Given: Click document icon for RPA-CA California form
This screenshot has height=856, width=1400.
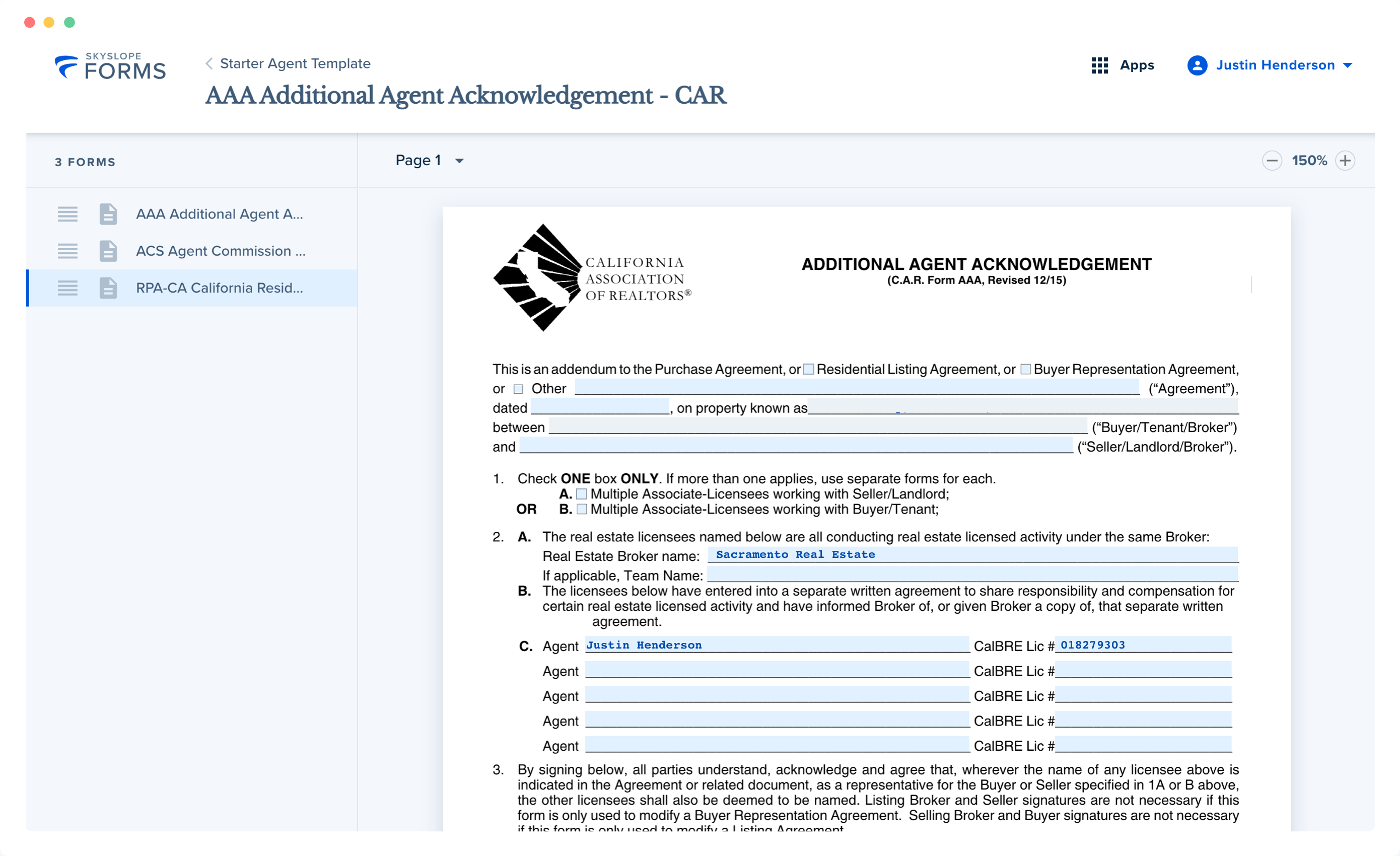Looking at the screenshot, I should [108, 288].
